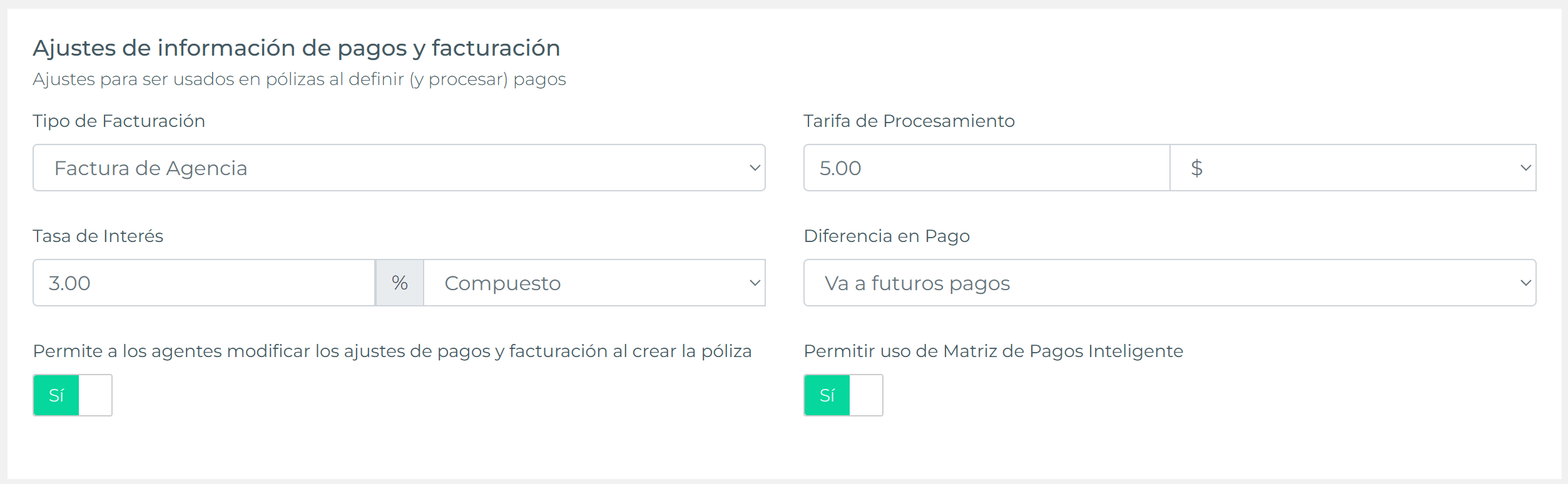Click the green Sí under agent permissions
Image resolution: width=1568 pixels, height=484 pixels.
tap(56, 395)
